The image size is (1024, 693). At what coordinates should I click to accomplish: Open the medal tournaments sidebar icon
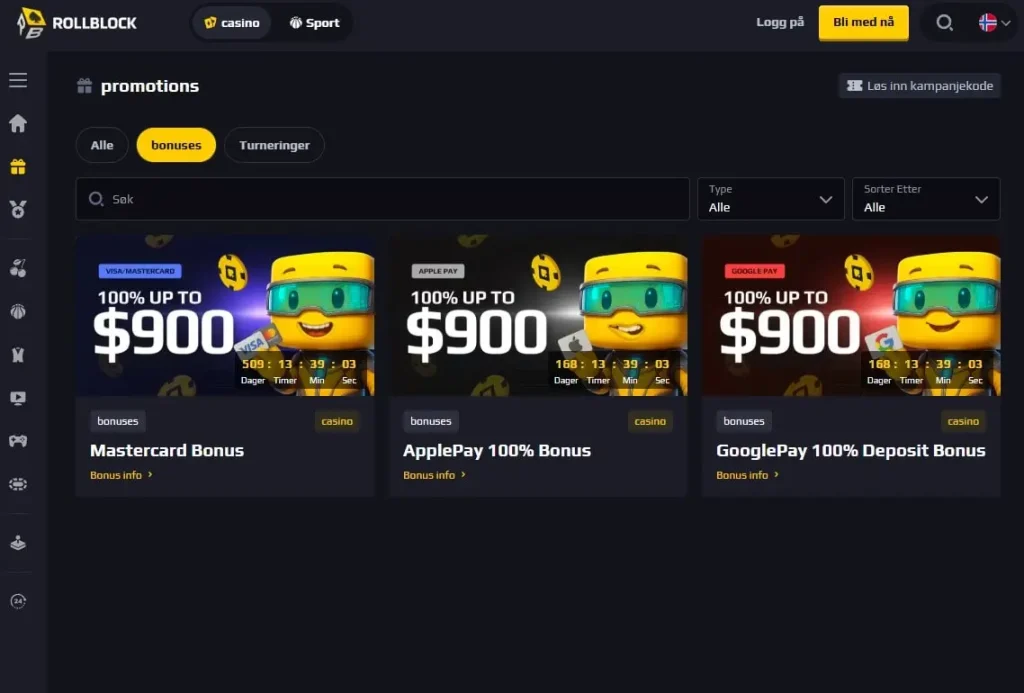(18, 209)
